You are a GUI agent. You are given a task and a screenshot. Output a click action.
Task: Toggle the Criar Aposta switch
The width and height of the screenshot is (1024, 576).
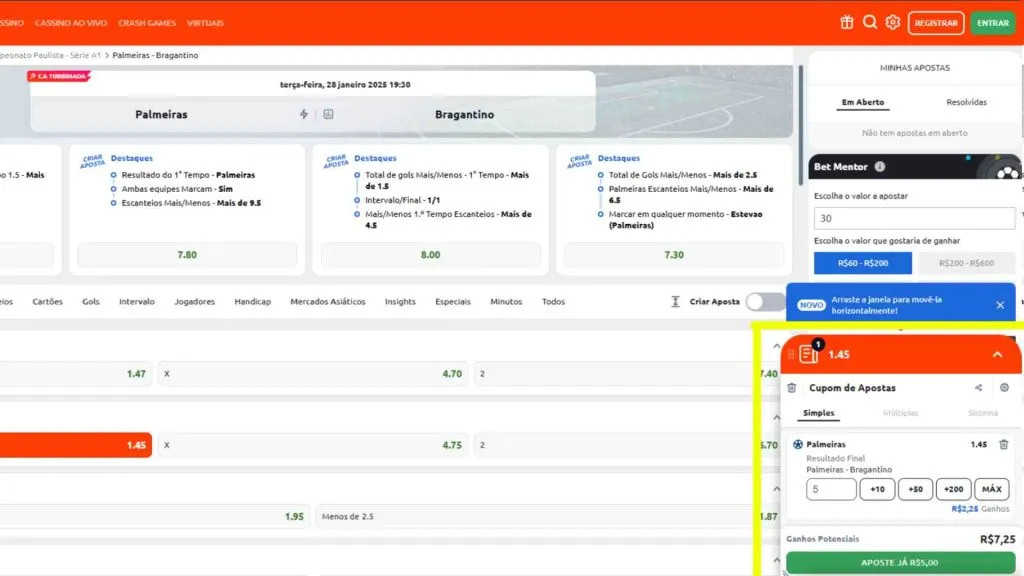click(x=764, y=302)
